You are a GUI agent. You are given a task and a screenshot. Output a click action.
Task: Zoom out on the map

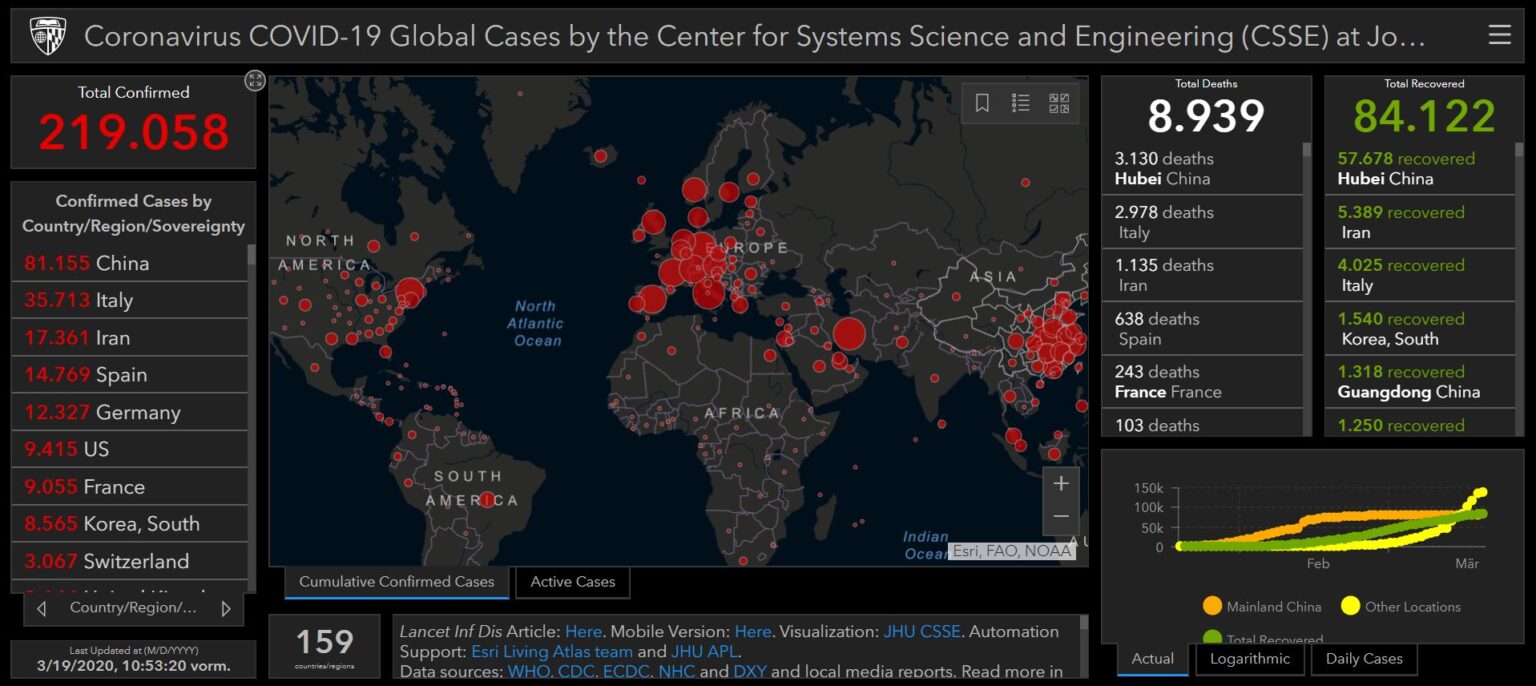pos(1060,517)
